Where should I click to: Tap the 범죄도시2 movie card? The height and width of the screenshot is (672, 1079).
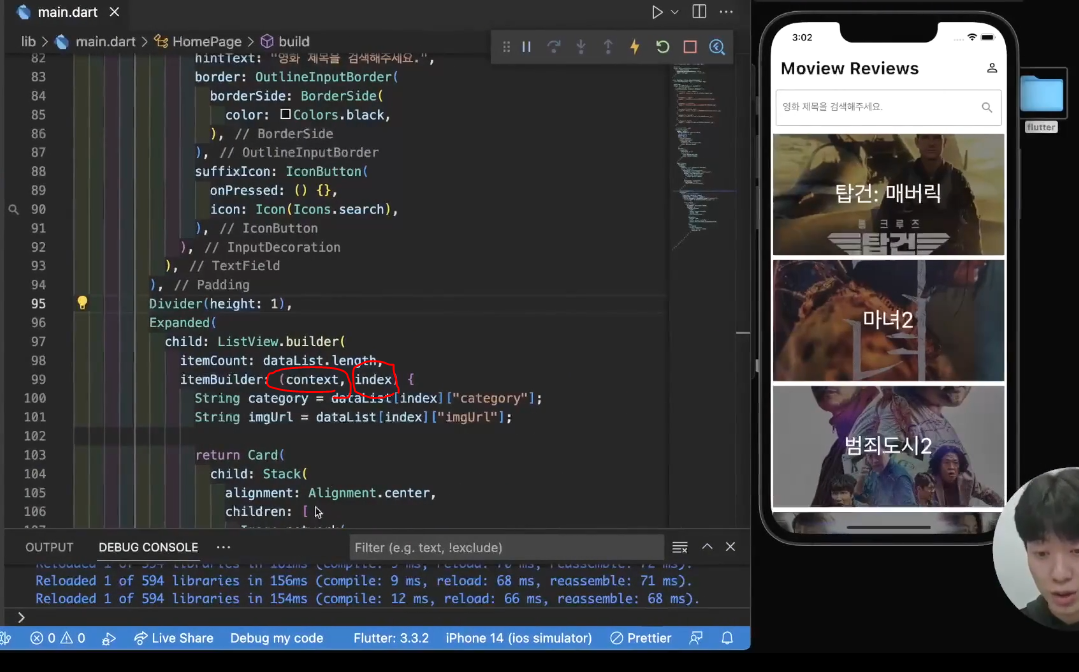888,446
